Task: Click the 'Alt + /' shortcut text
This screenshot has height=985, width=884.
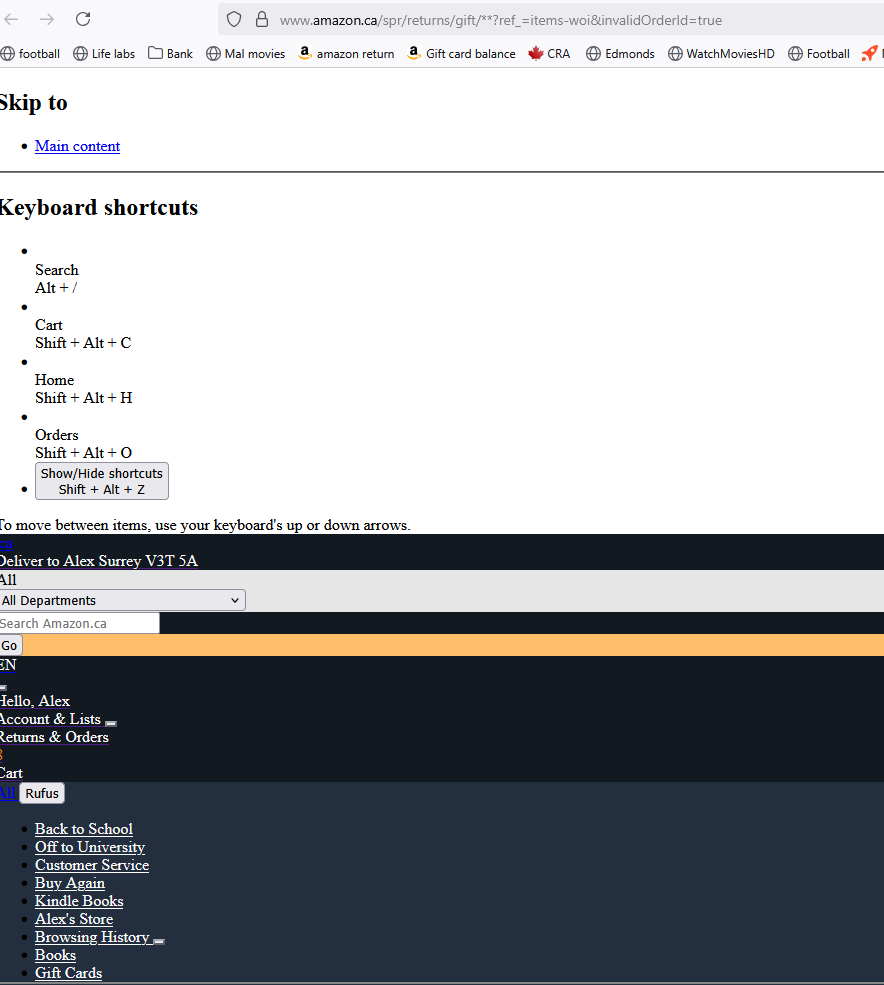Action: (56, 288)
